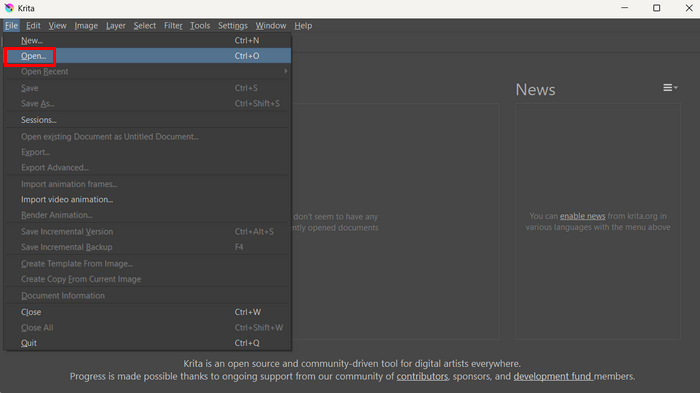Screen dimensions: 700x393
Task: Click the Export... menu entry
Action: (147, 152)
